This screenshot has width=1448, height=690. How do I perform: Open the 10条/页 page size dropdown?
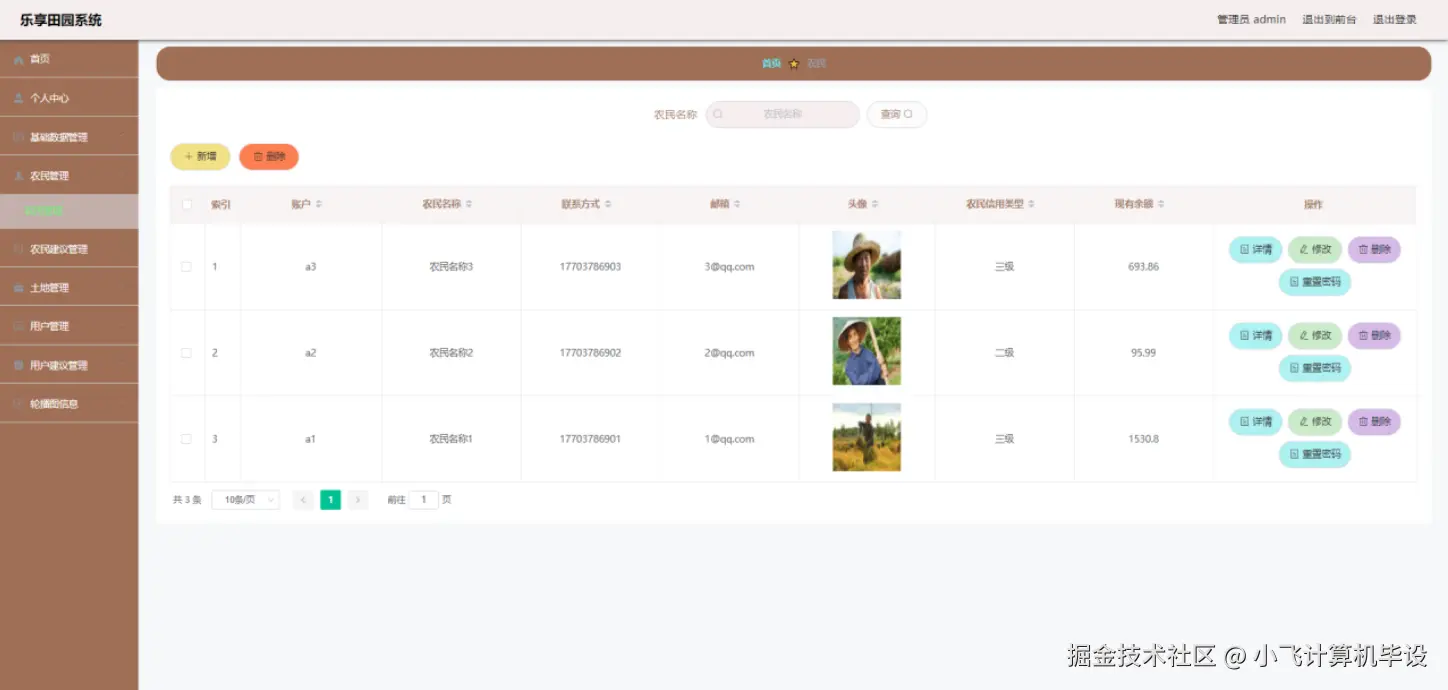tap(246, 500)
